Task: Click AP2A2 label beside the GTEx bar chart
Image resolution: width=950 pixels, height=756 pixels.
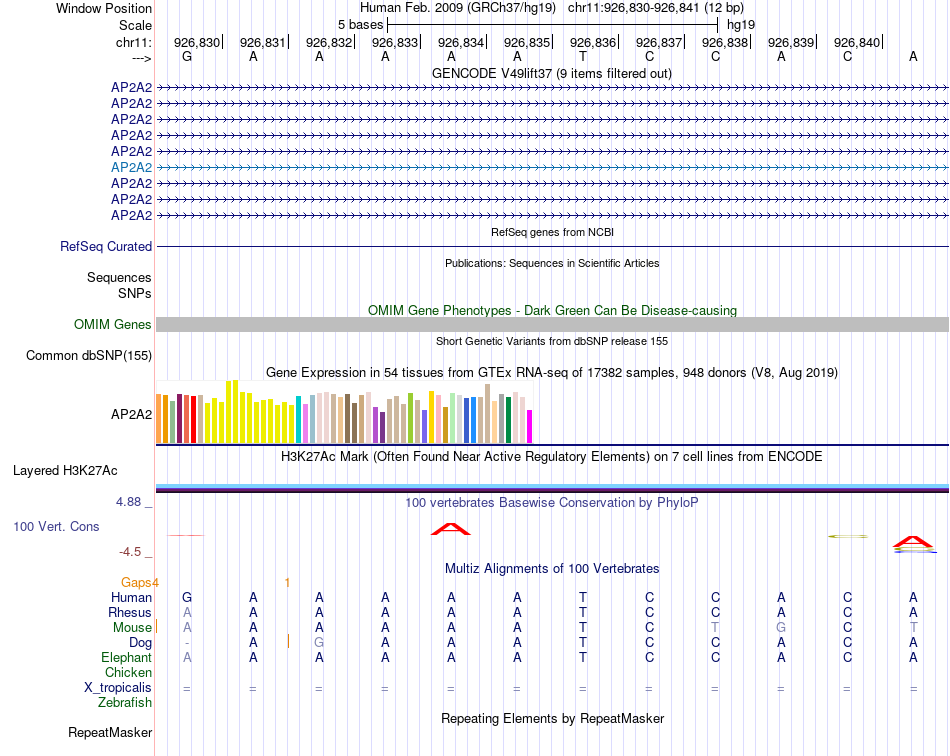Action: point(131,414)
